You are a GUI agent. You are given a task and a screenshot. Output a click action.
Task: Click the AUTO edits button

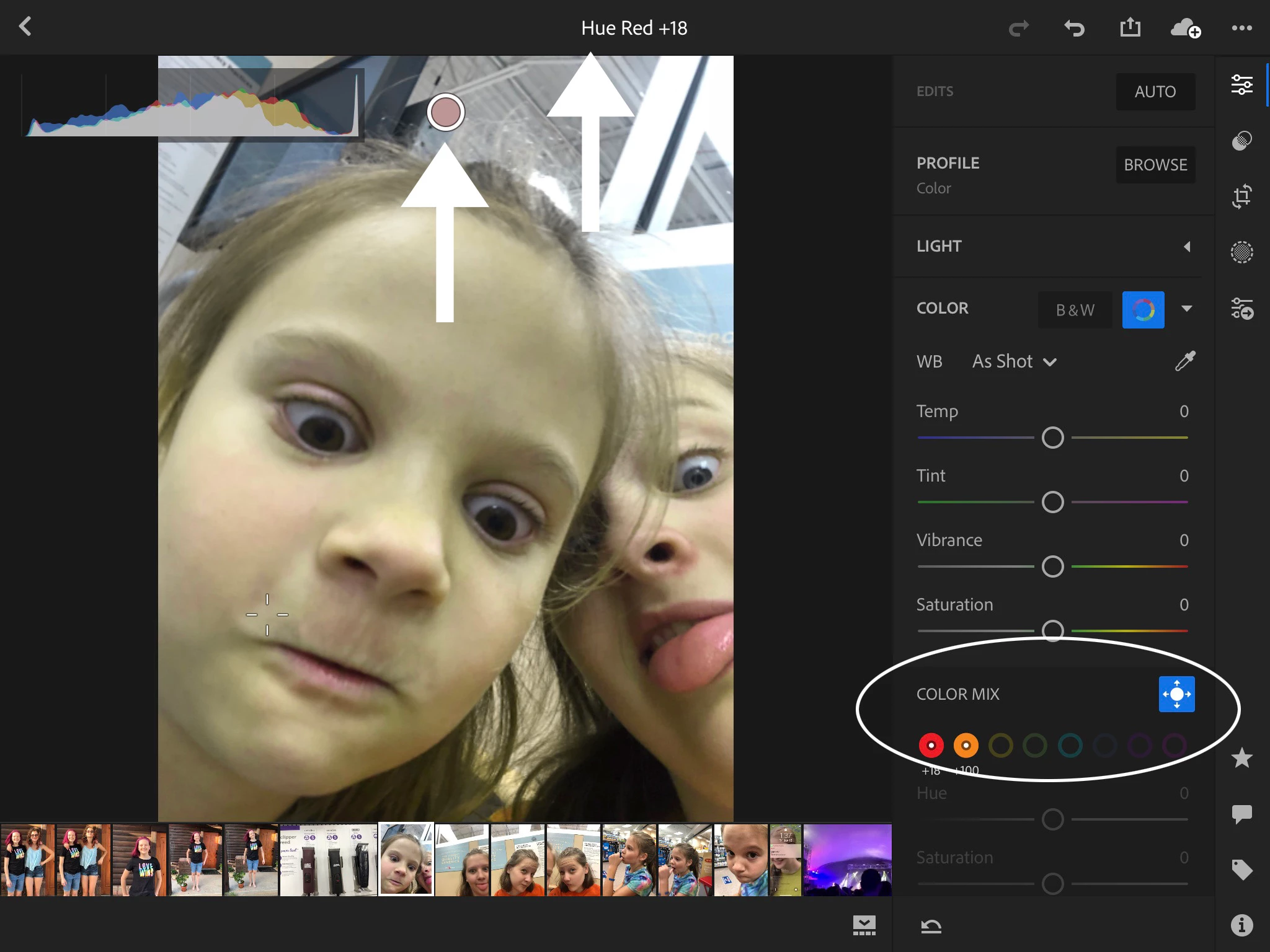(1155, 92)
